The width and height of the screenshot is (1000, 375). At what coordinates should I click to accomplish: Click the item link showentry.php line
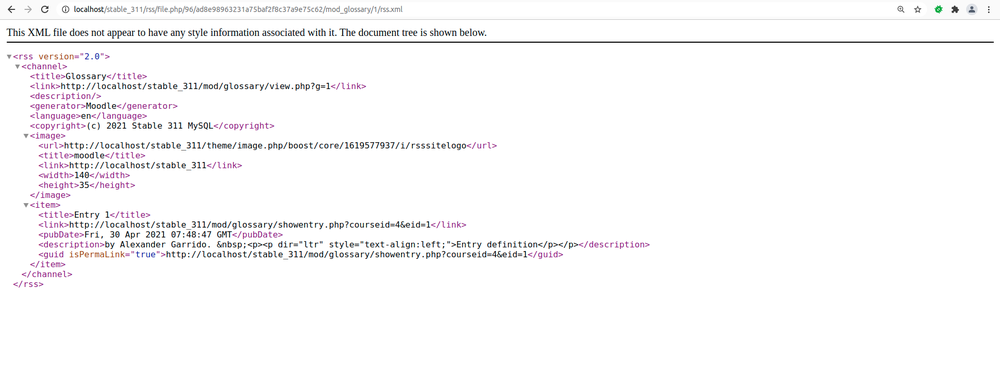(x=252, y=224)
